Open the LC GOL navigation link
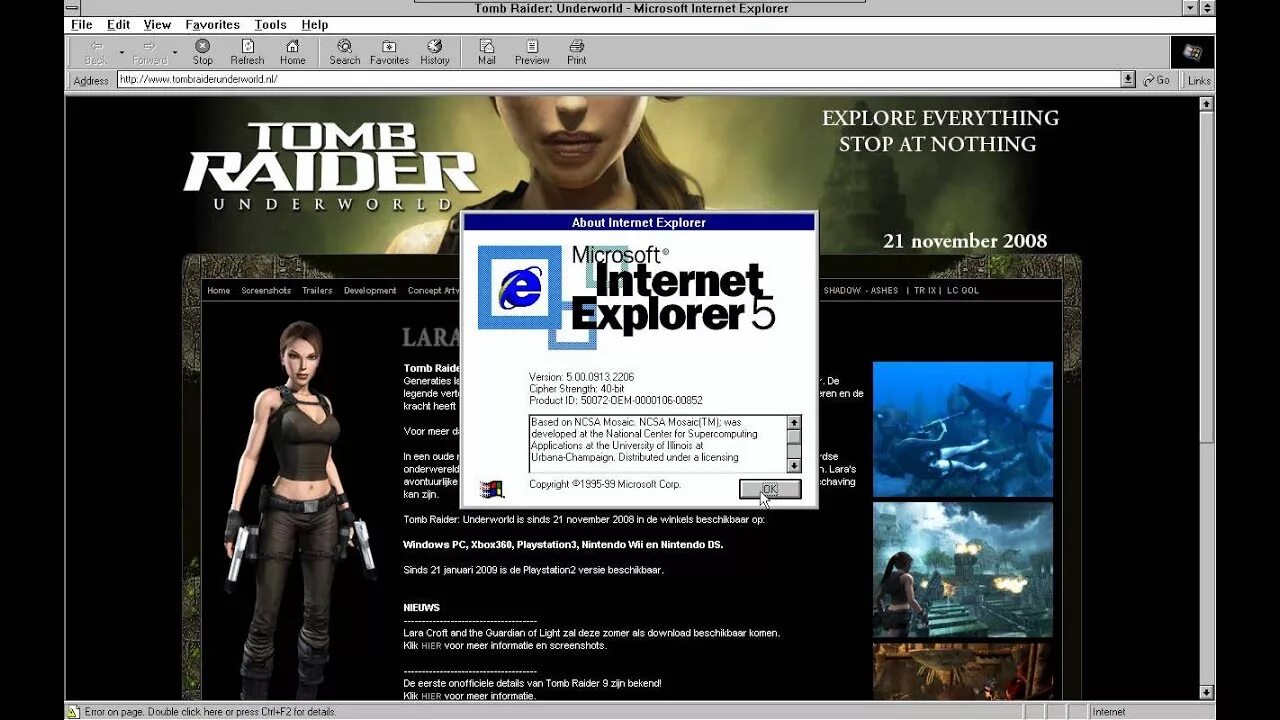 point(963,291)
